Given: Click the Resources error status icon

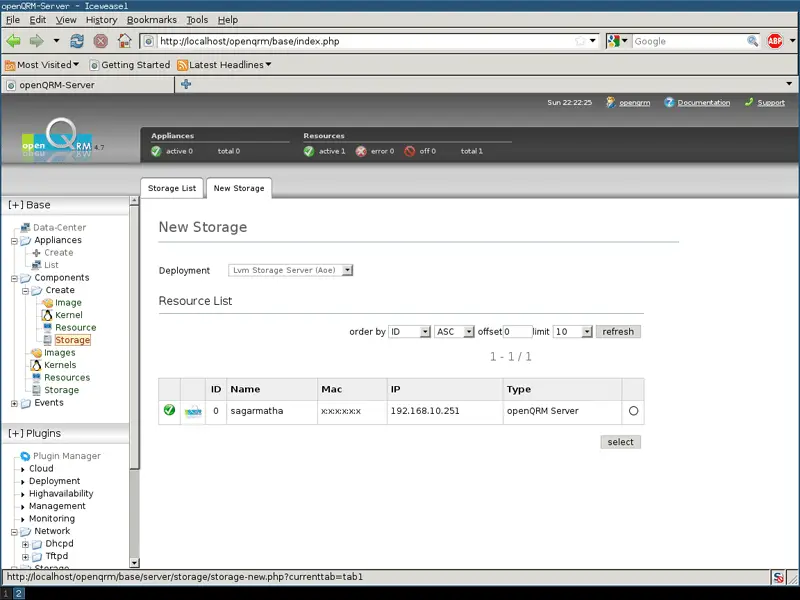Looking at the screenshot, I should coord(361,151).
